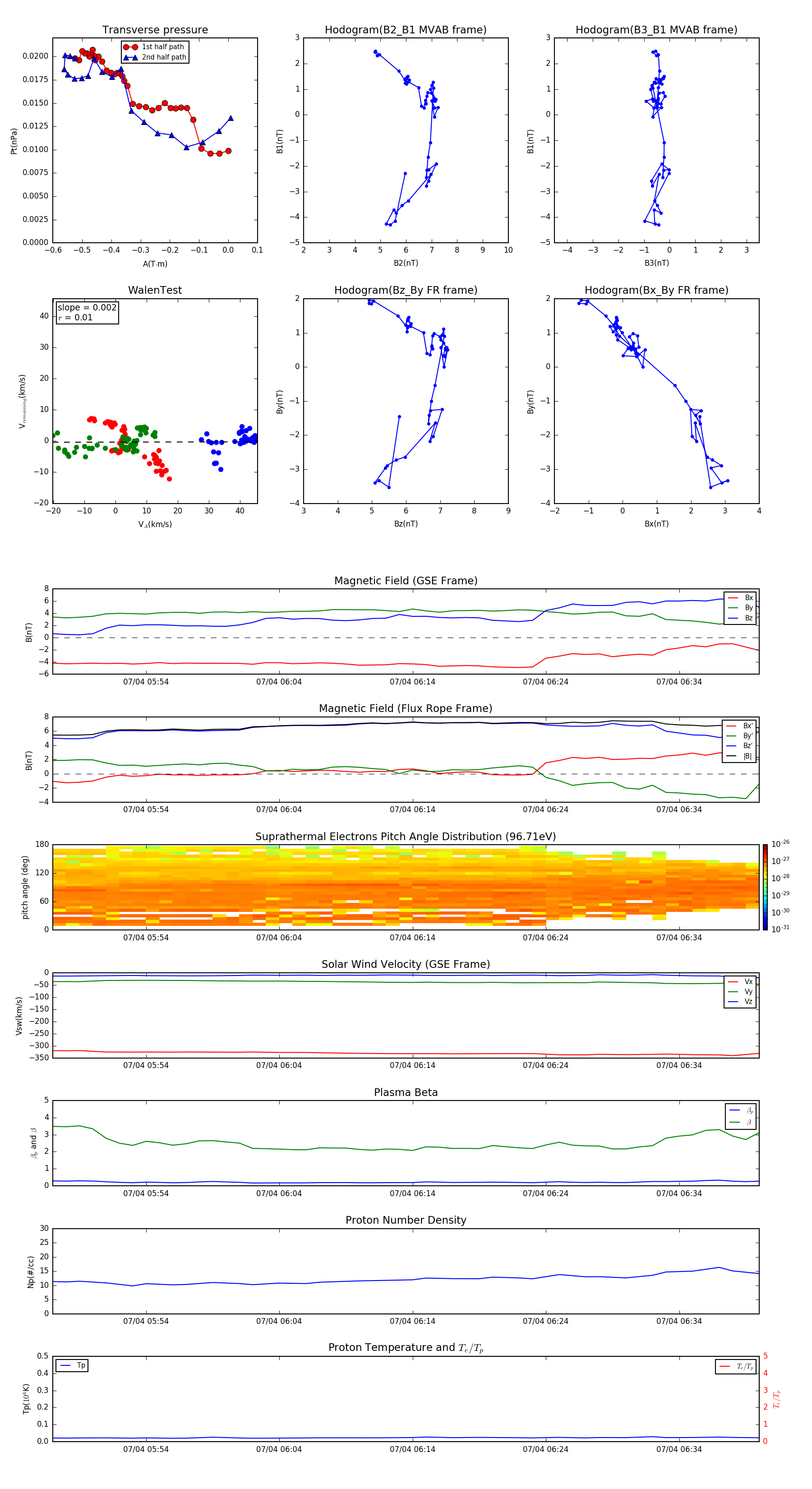
Task: Select the 'Vz' legend entry
Action: pyautogui.click(x=740, y=1002)
